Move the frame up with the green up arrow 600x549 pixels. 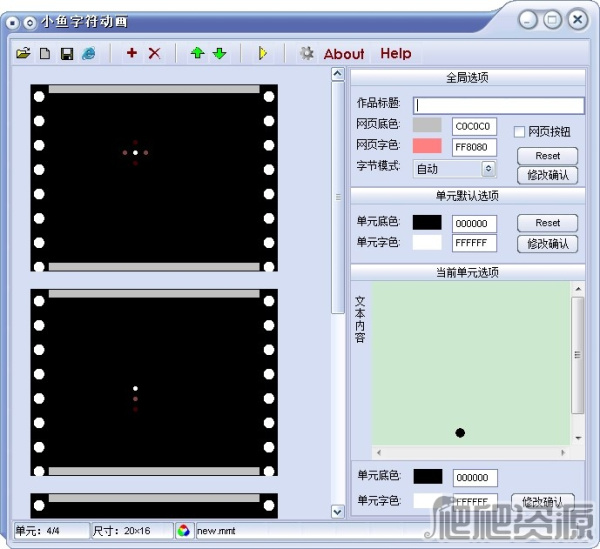pyautogui.click(x=197, y=54)
